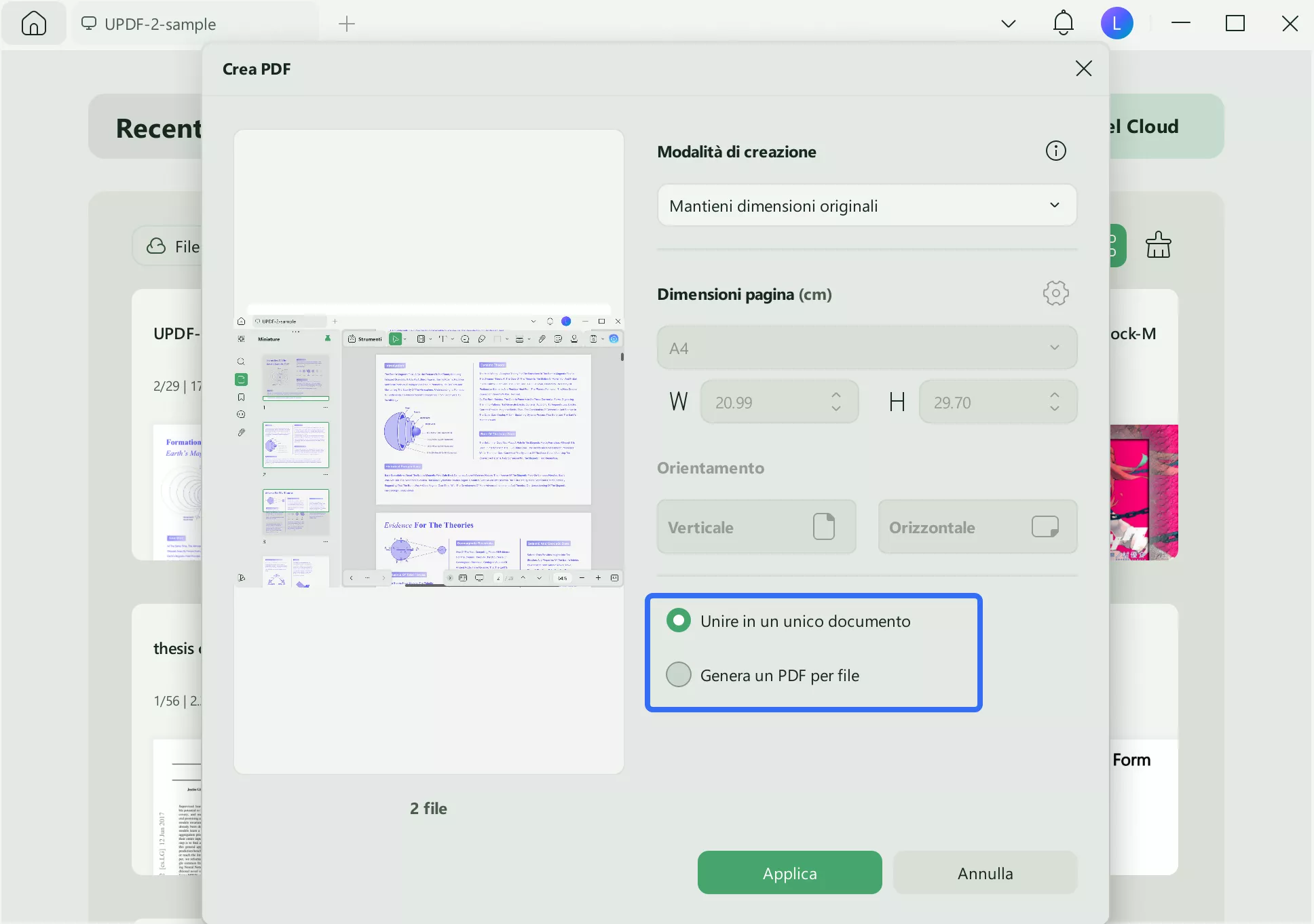The image size is (1314, 924).
Task: Increase the width W value stepper
Action: tap(836, 396)
